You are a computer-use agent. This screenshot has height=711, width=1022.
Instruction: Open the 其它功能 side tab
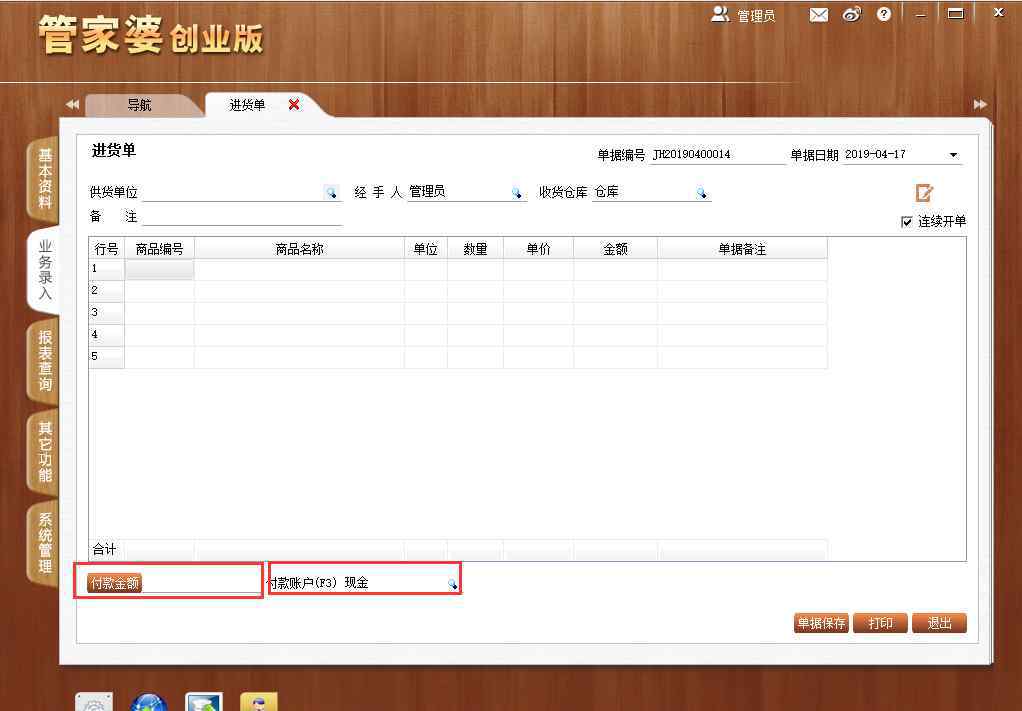(44, 452)
